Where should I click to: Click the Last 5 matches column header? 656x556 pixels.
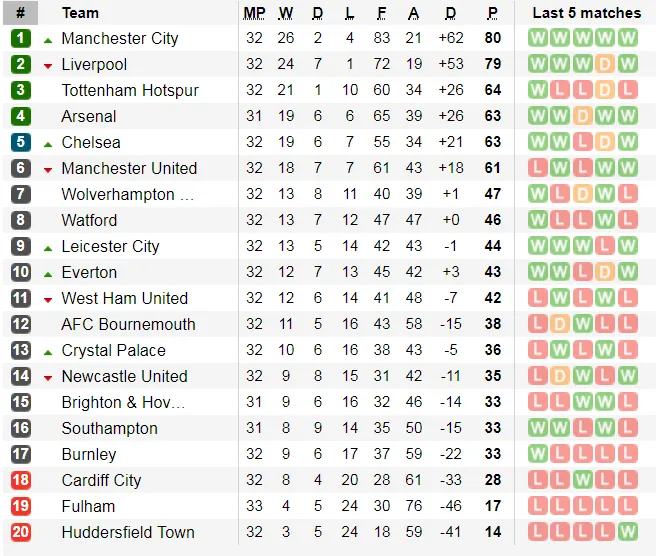pos(586,13)
